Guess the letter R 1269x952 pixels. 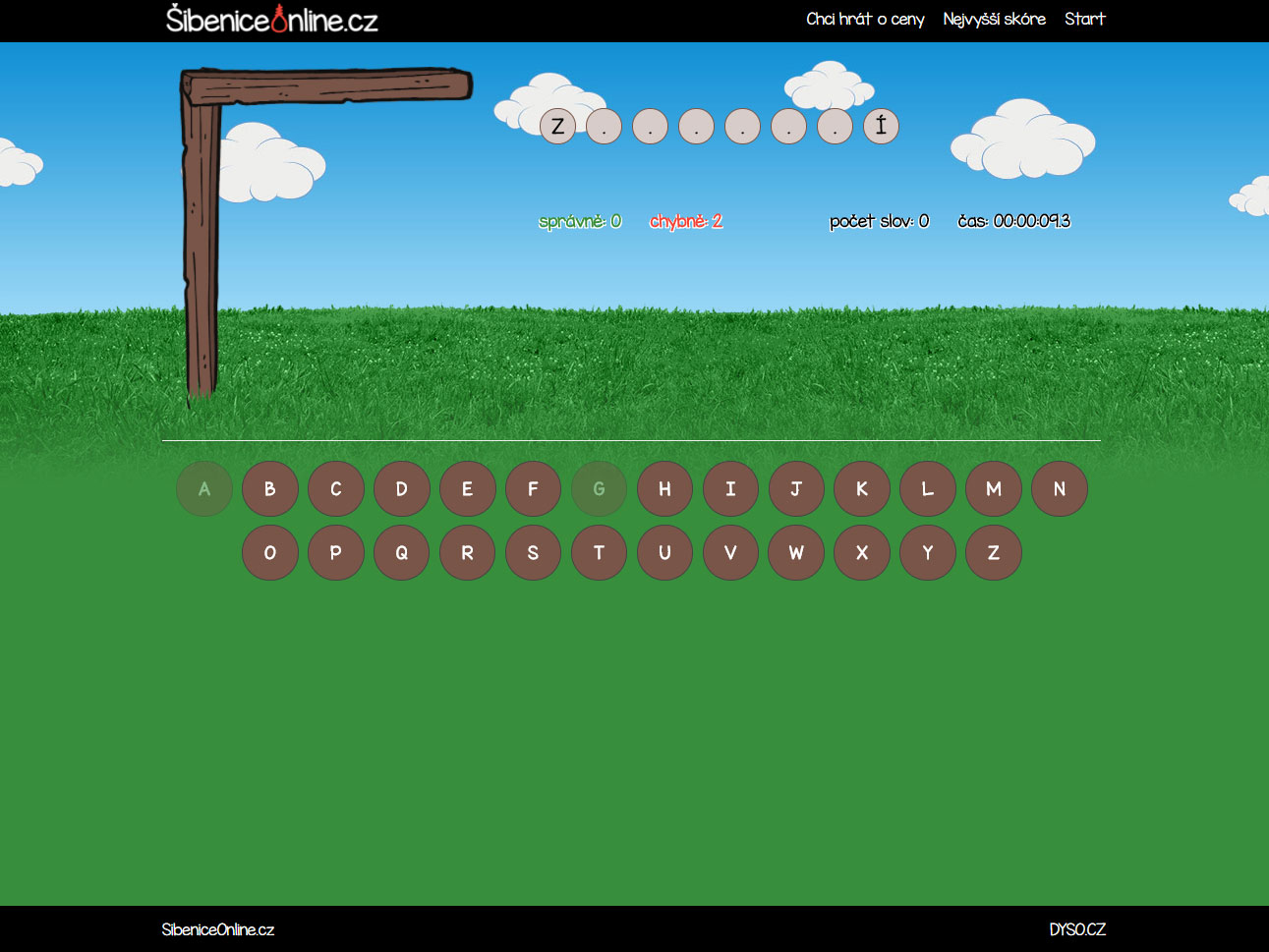[468, 552]
